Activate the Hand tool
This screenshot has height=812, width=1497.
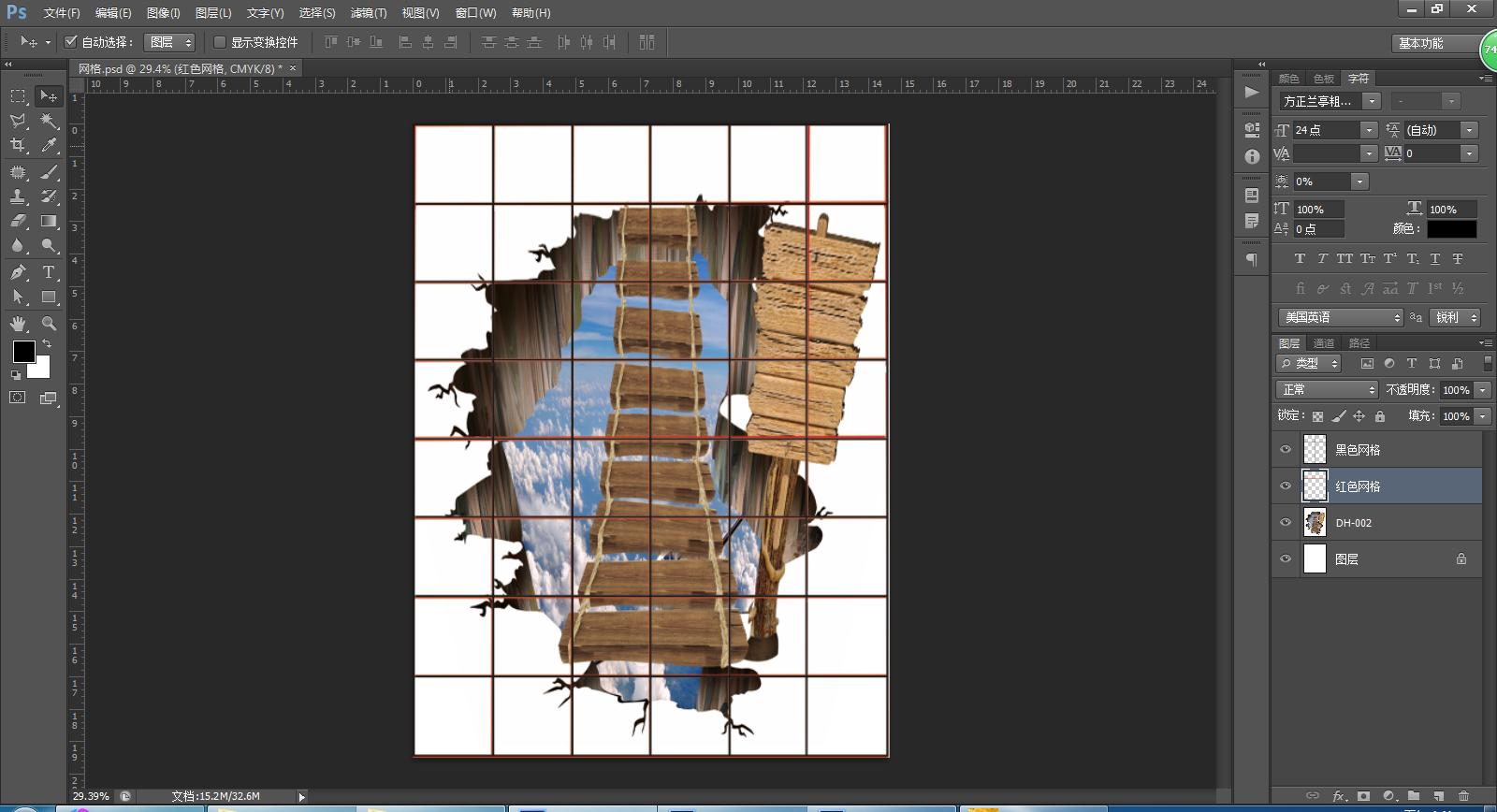18,324
